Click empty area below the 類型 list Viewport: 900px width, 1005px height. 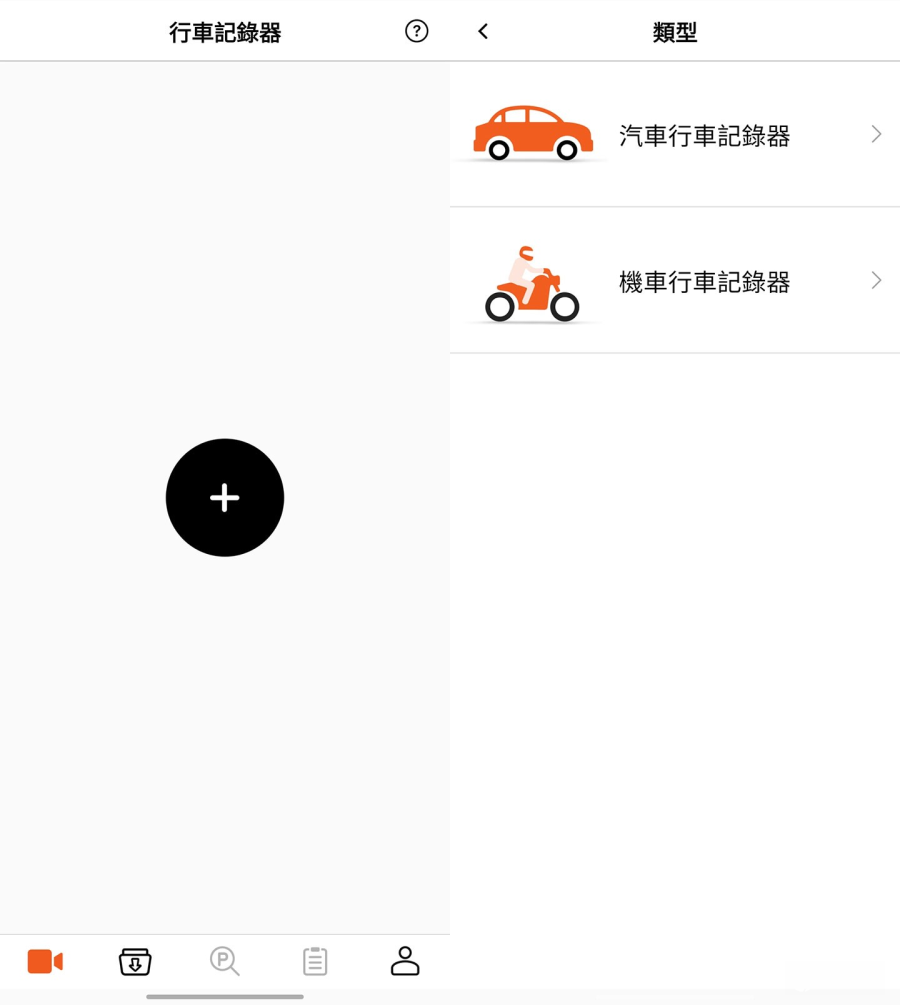pos(675,641)
